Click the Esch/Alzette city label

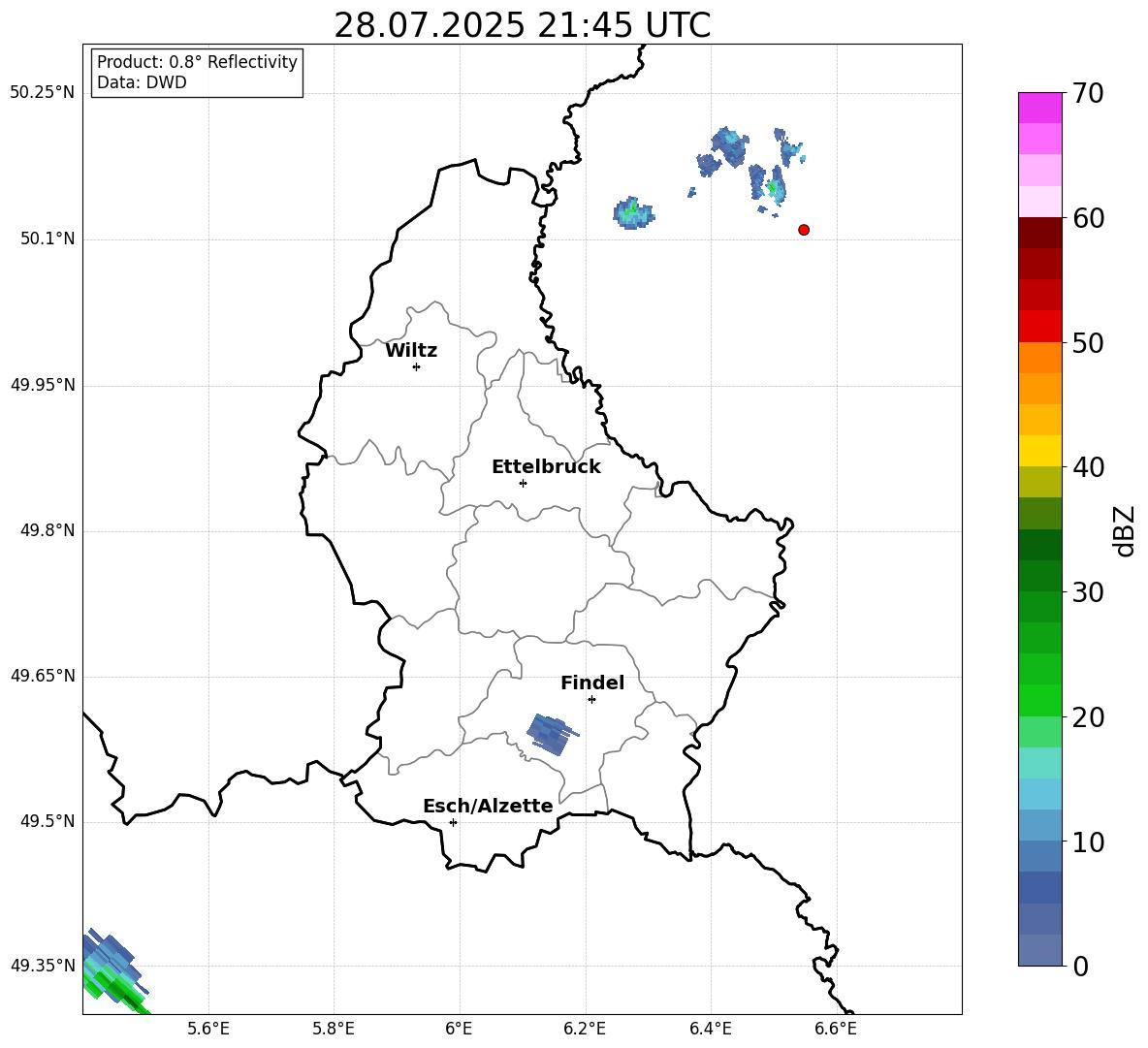pyautogui.click(x=488, y=806)
